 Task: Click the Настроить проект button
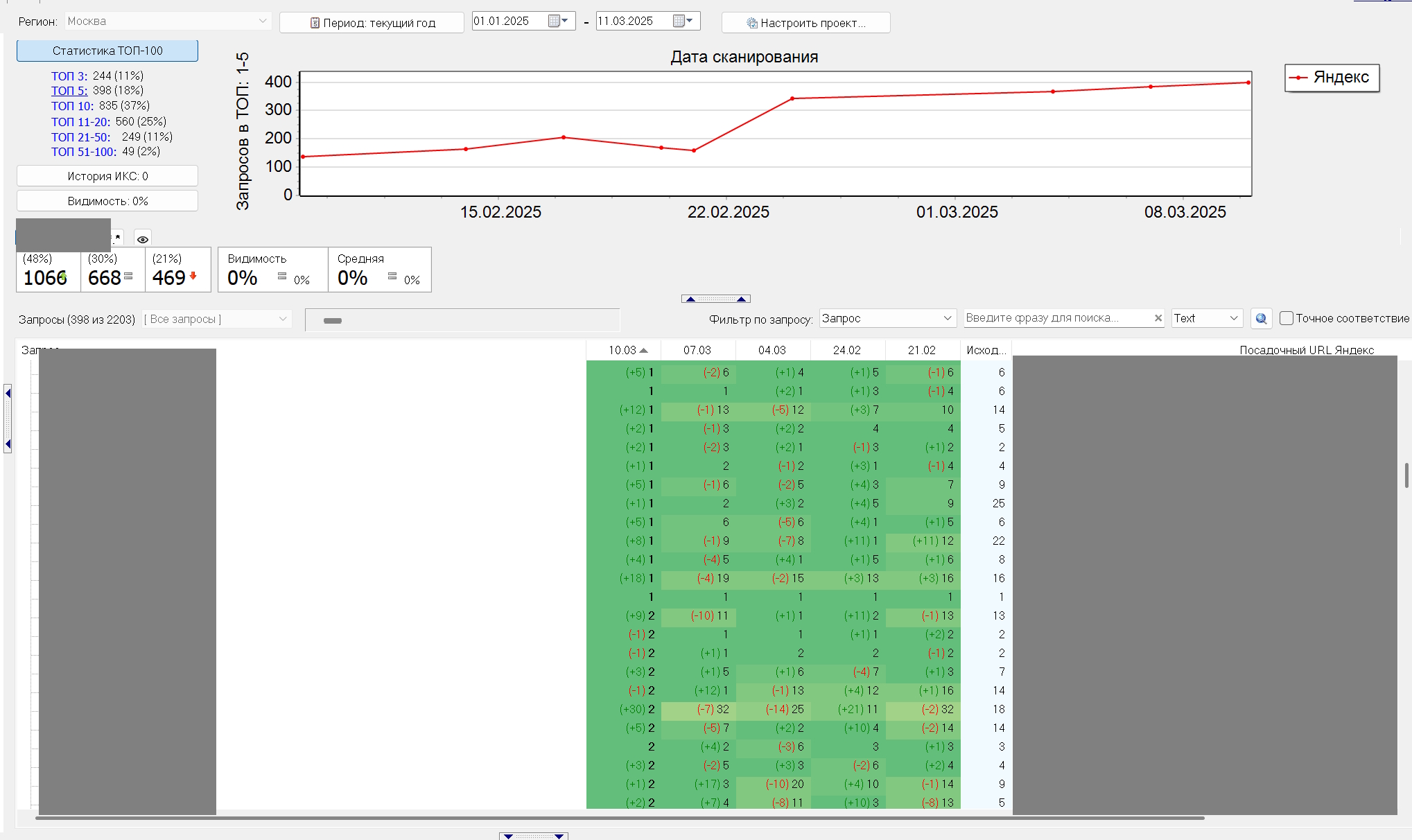(805, 23)
